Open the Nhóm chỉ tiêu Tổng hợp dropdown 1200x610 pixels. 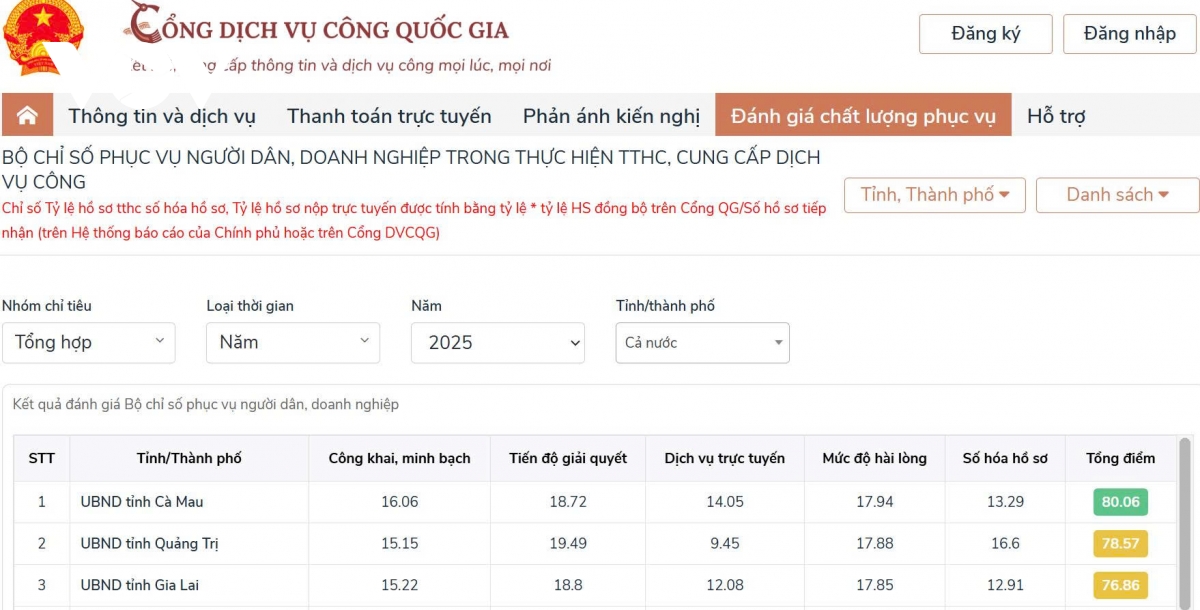[88, 342]
